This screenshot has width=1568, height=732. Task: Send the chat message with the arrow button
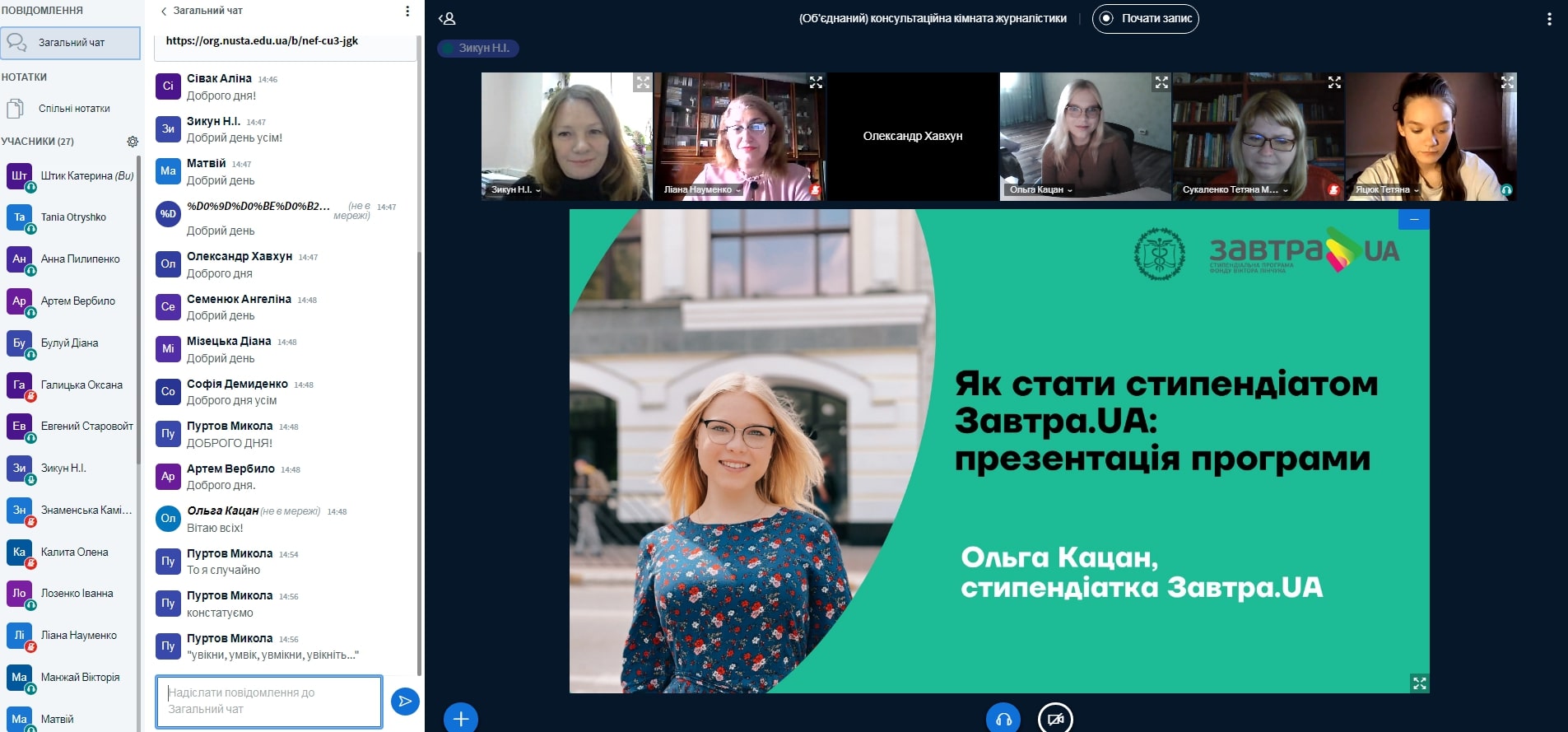pyautogui.click(x=405, y=702)
